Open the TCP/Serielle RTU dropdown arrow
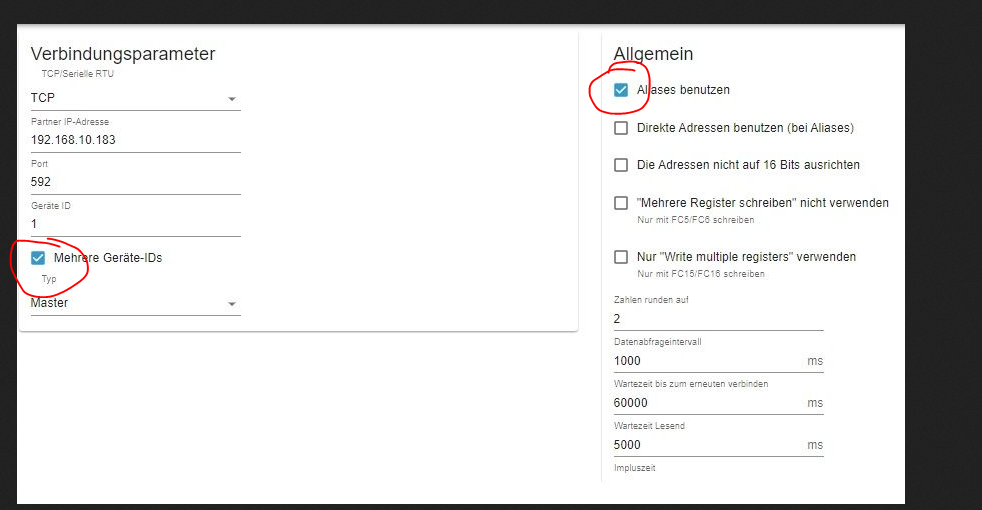The image size is (982, 510). pyautogui.click(x=232, y=99)
